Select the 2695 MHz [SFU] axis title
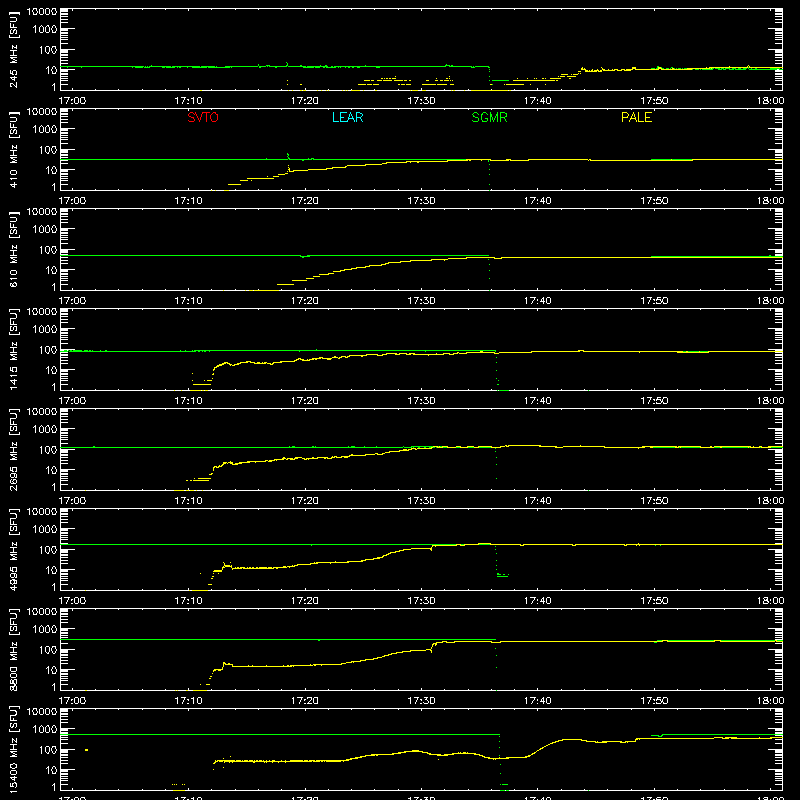The height and width of the screenshot is (800, 800). coord(14,449)
